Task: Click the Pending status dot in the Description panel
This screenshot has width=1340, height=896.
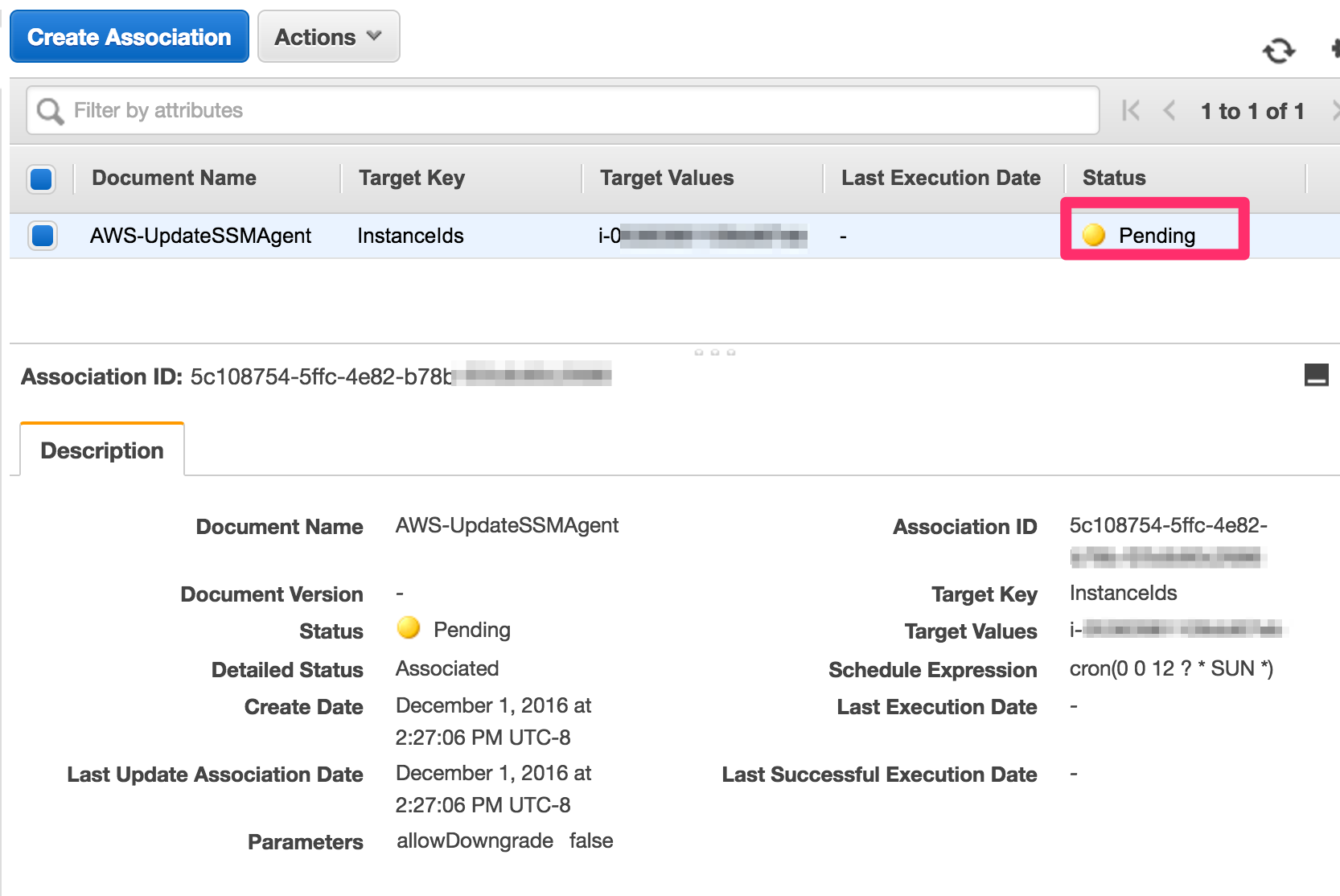Action: click(409, 630)
